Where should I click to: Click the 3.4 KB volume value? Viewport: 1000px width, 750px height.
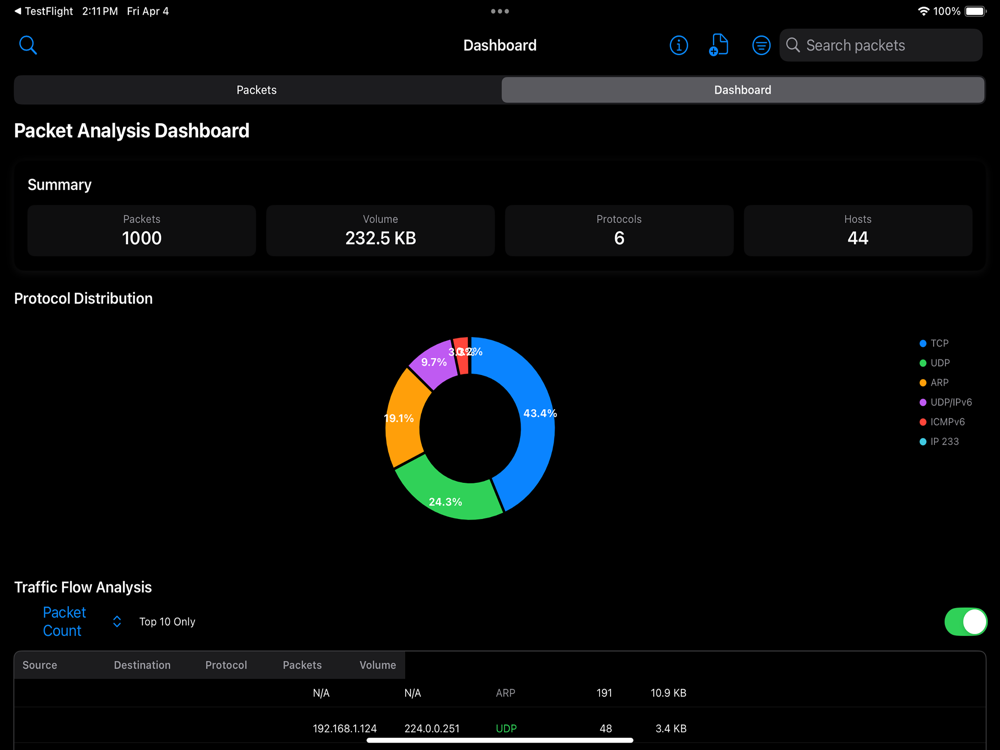[671, 728]
